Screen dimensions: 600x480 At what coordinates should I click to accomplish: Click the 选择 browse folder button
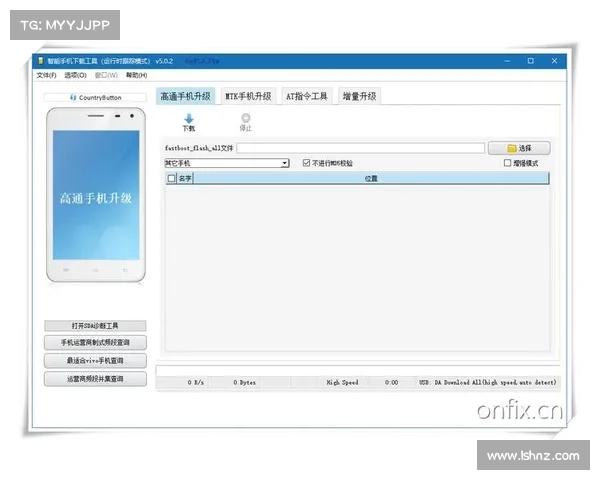[x=519, y=148]
